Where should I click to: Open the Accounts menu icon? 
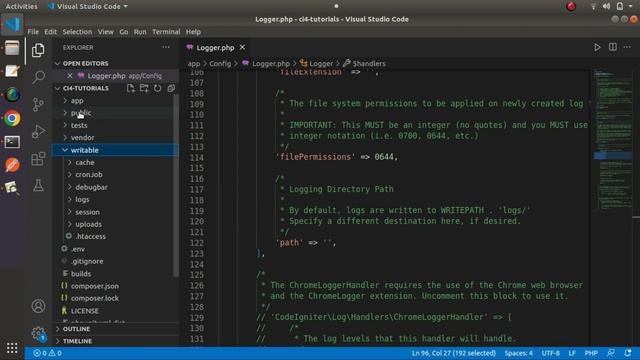click(38, 306)
